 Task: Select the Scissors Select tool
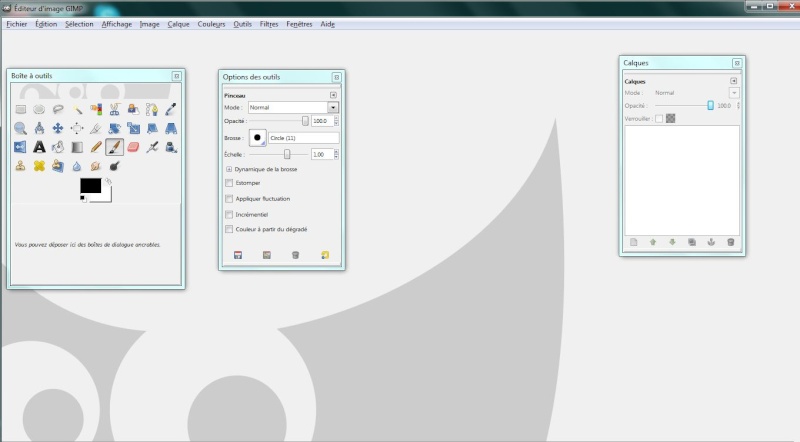[x=115, y=109]
